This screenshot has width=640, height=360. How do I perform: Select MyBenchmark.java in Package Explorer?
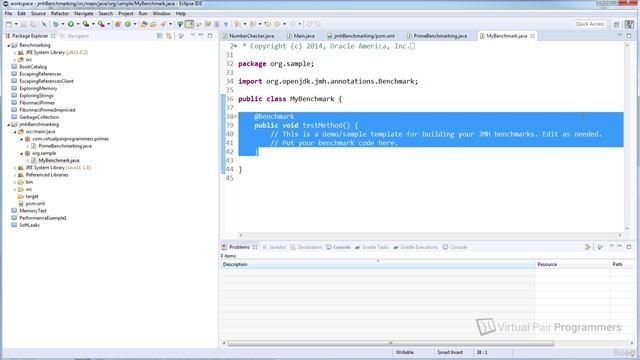59,160
